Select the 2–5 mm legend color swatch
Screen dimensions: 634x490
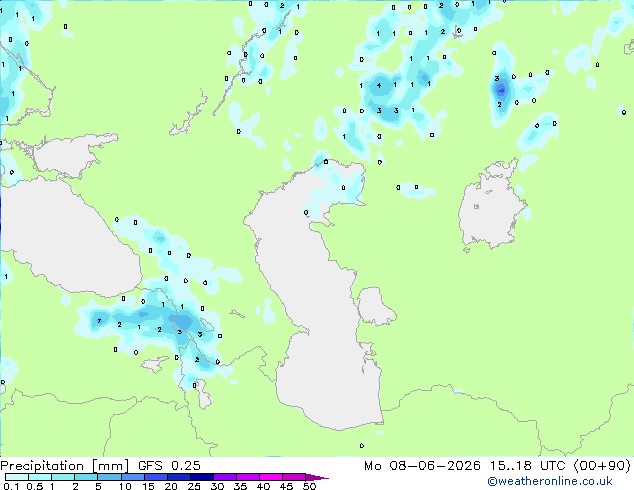[86, 477]
